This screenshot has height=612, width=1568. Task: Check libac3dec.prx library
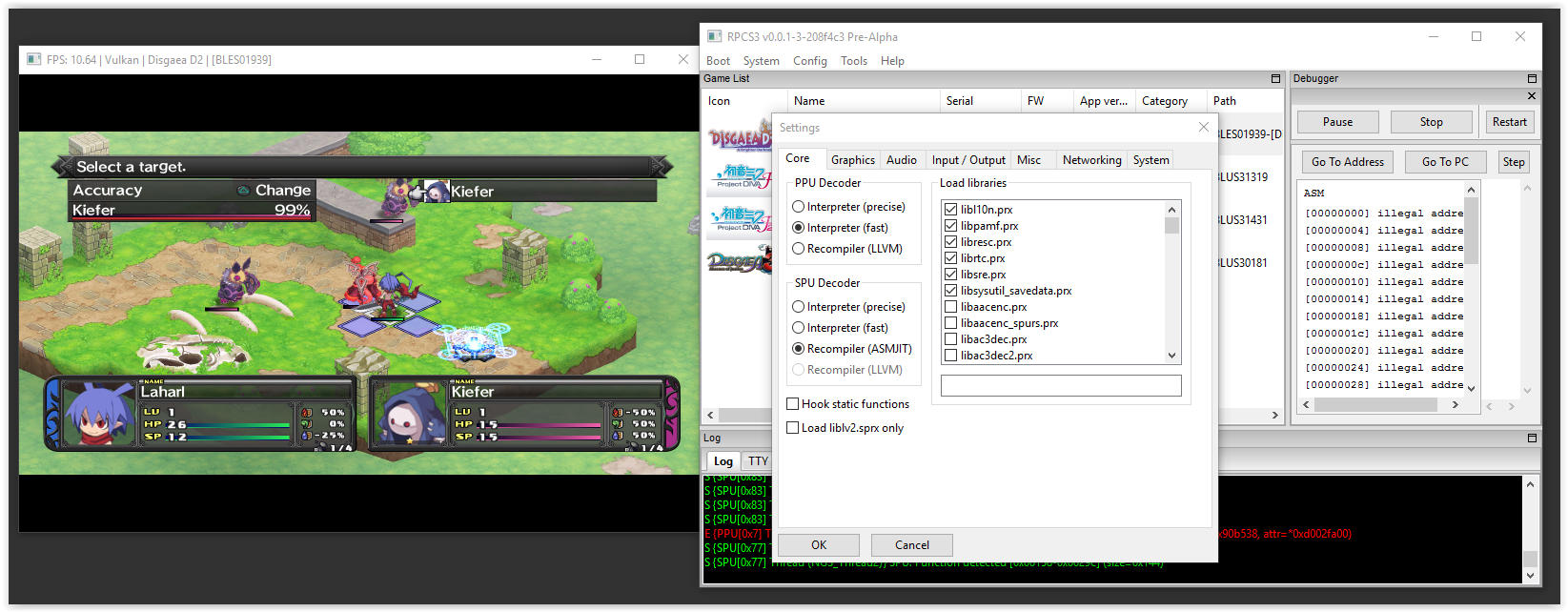[950, 339]
